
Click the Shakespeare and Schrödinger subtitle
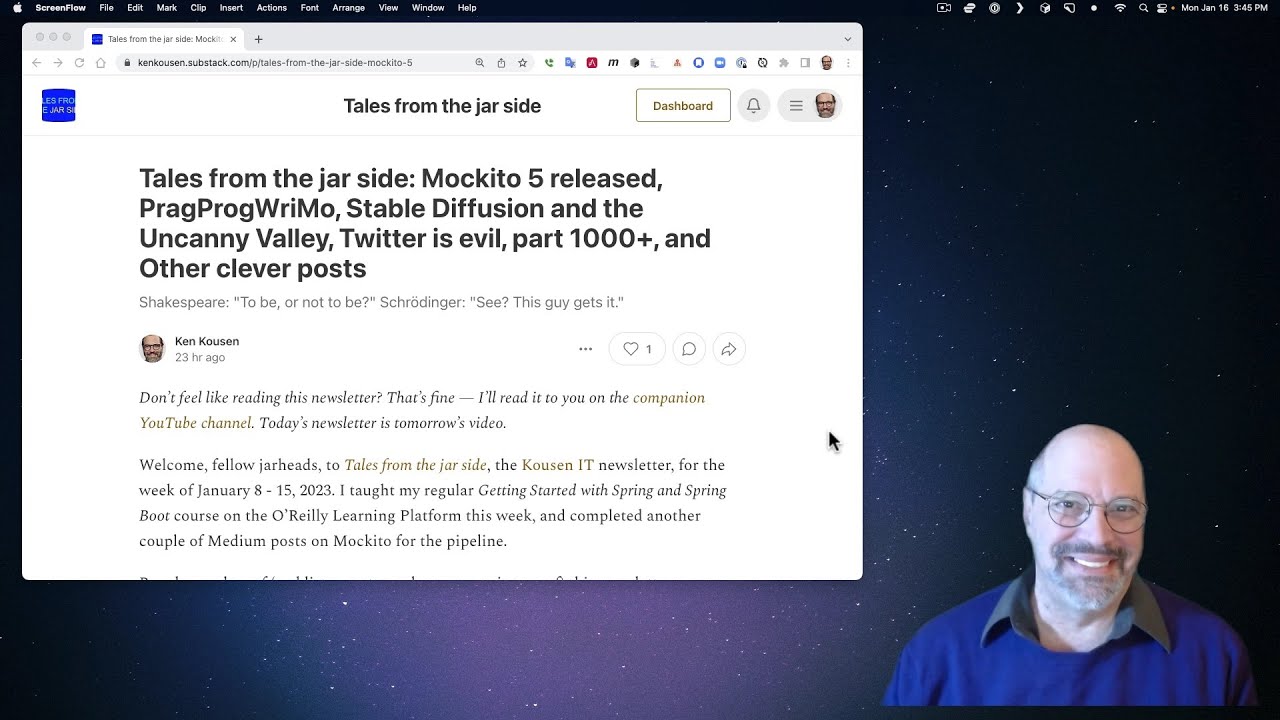381,302
